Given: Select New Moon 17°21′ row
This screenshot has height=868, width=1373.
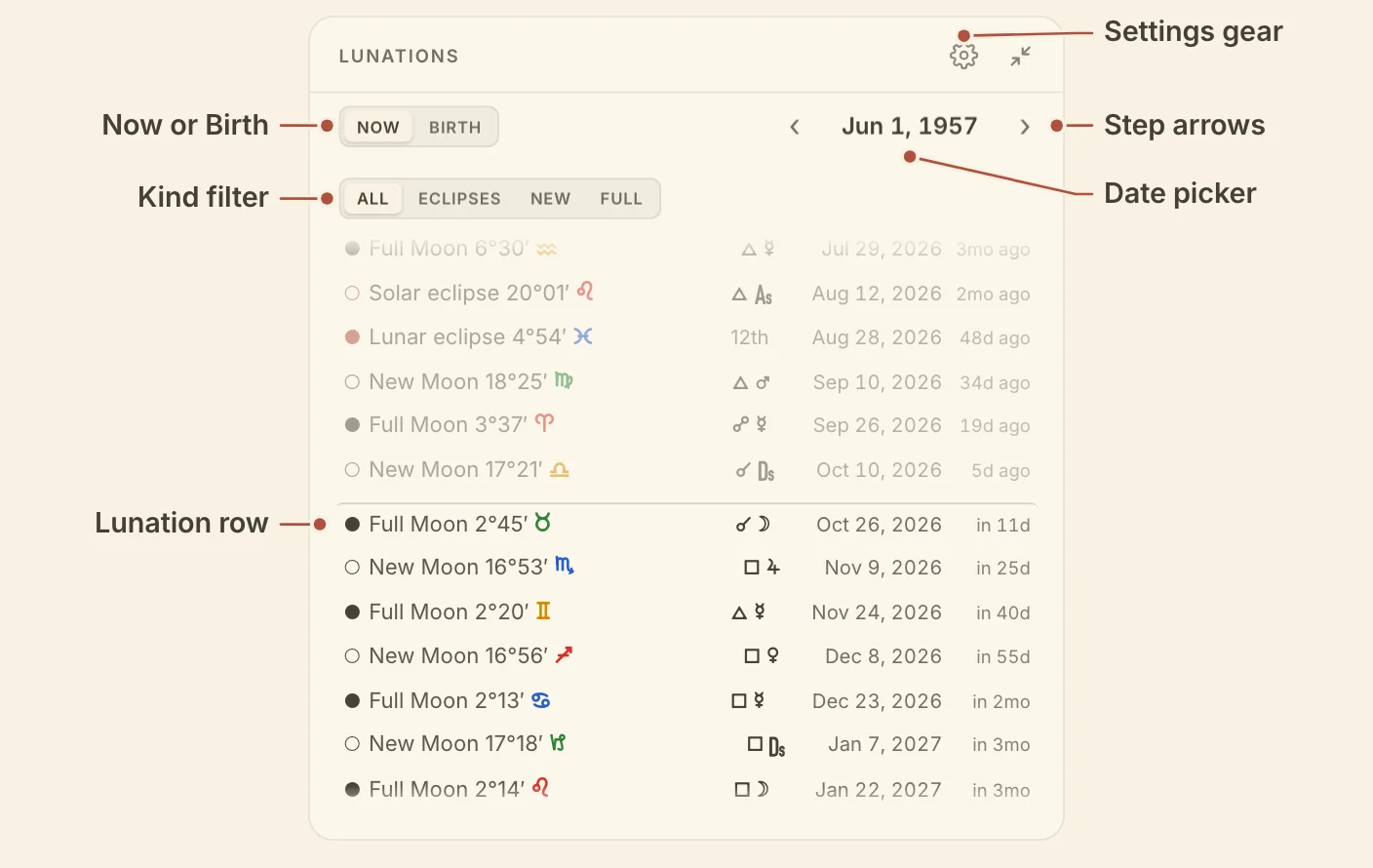Looking at the screenshot, I should (686, 470).
